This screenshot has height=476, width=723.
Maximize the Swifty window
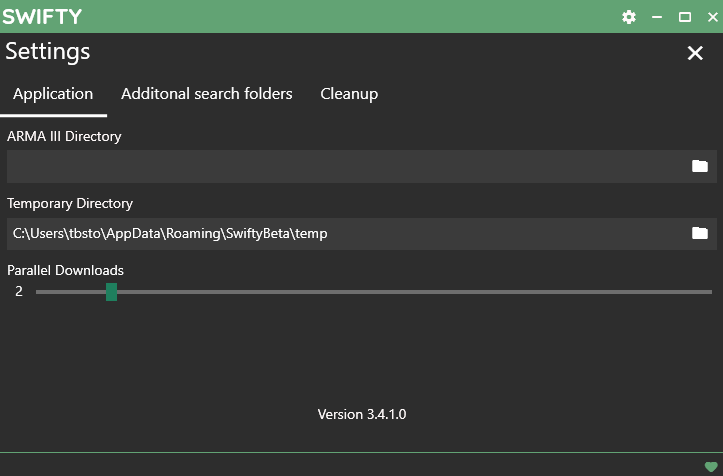pos(685,17)
